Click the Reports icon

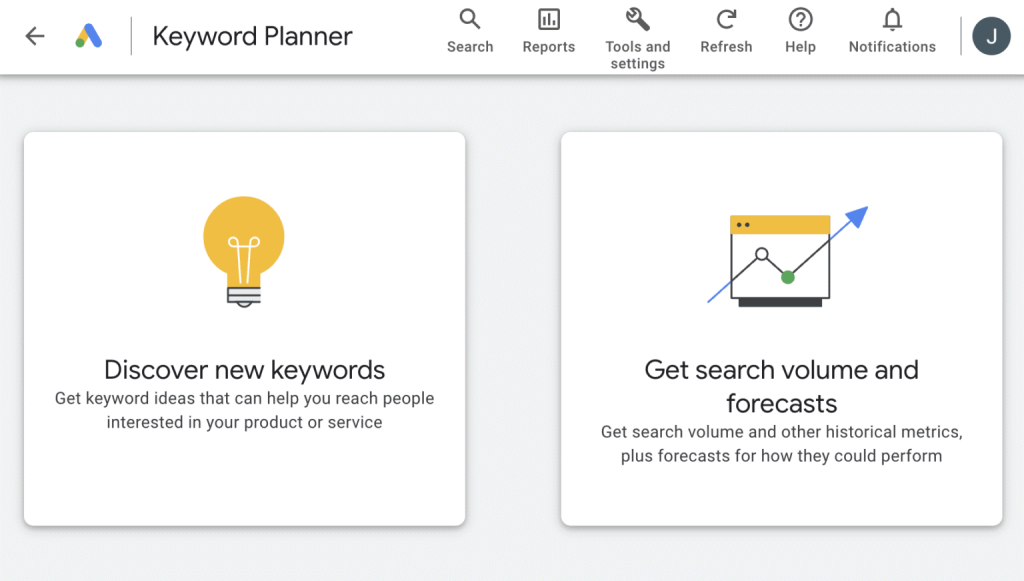pos(548,18)
